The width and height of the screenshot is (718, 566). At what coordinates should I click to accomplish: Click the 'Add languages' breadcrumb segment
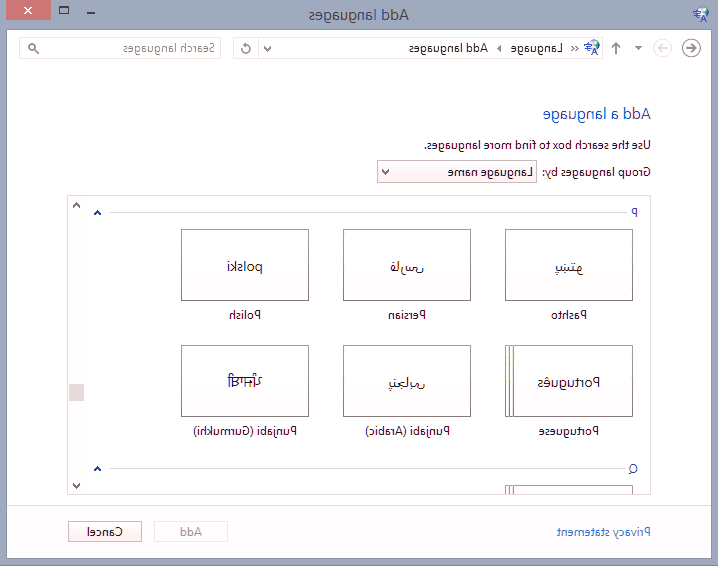point(448,48)
